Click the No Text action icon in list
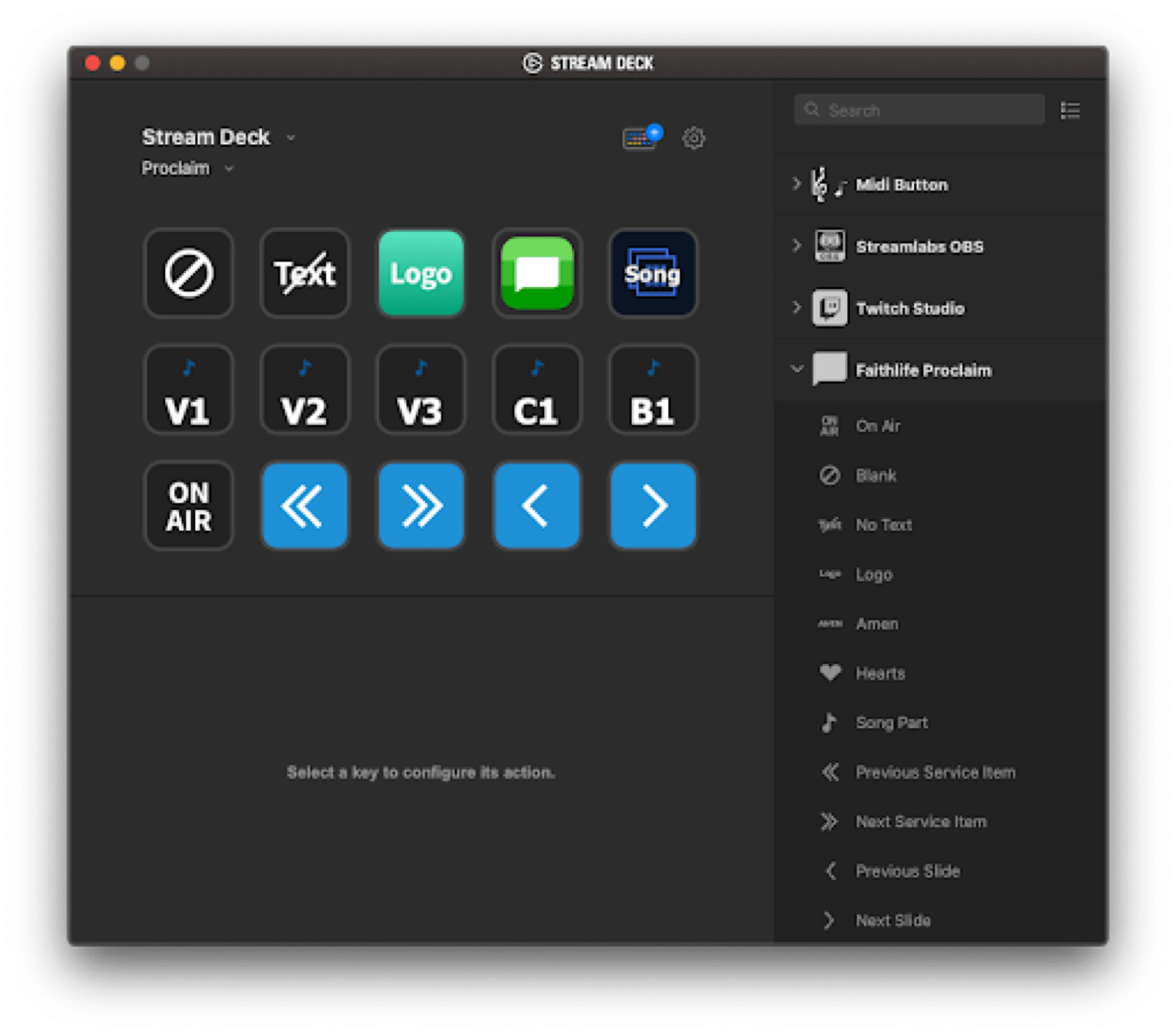Screen dimensions: 1176x1036 [830, 525]
